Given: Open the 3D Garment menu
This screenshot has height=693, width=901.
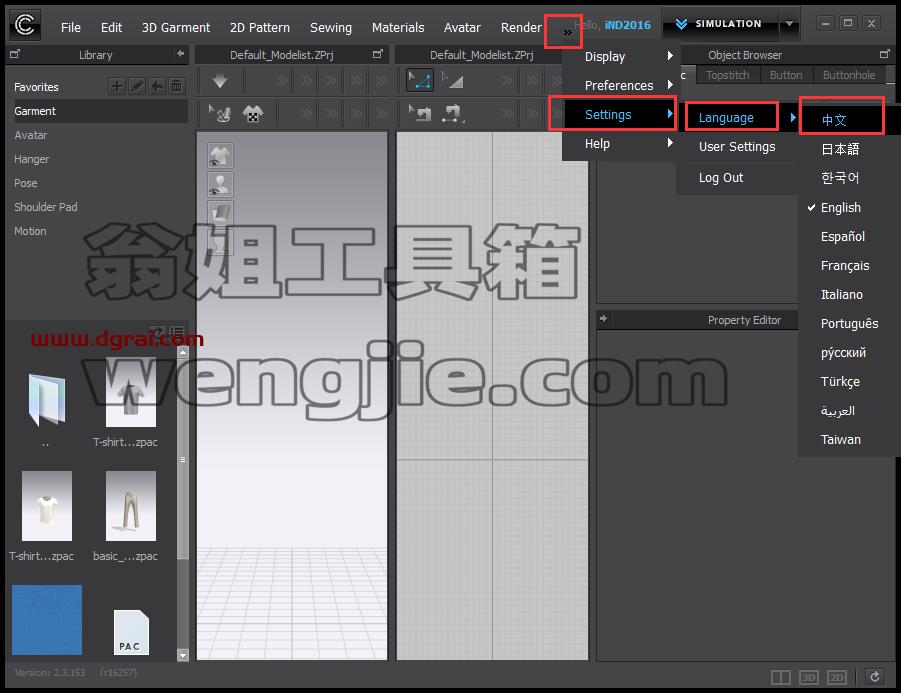Looking at the screenshot, I should click(176, 28).
